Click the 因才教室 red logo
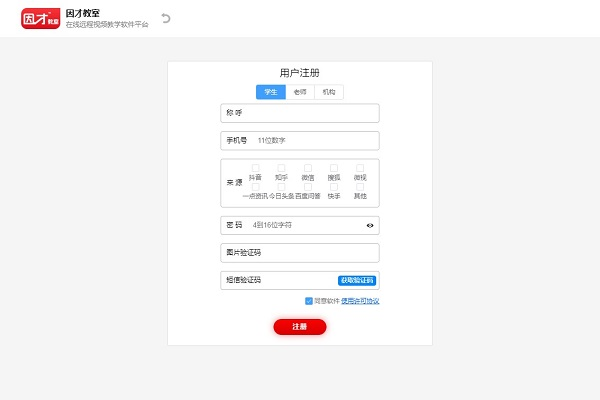 pos(41,18)
